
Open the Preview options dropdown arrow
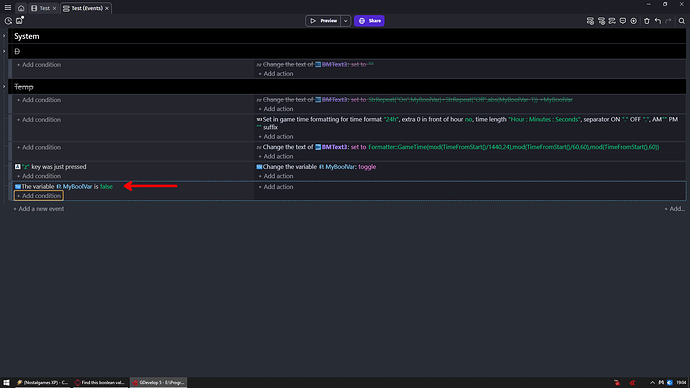click(x=346, y=21)
